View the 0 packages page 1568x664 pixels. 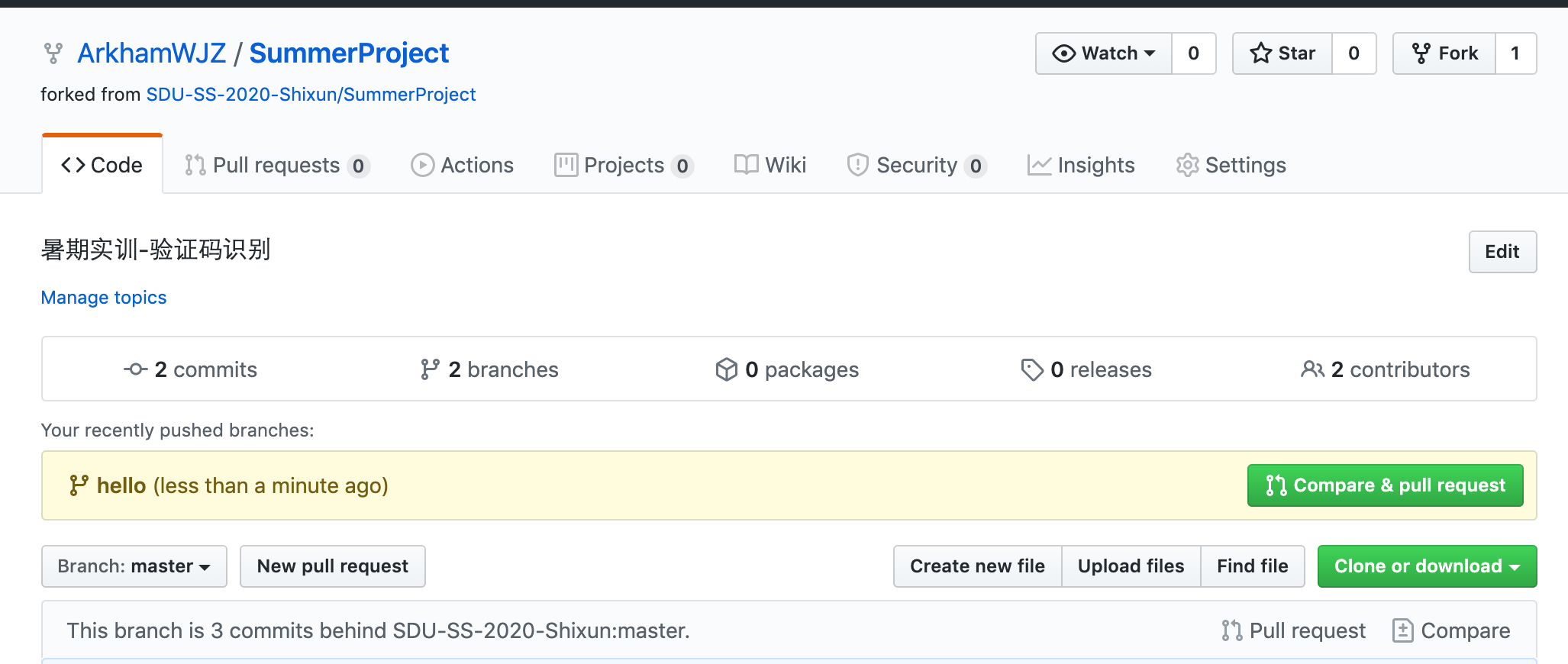pyautogui.click(x=787, y=369)
